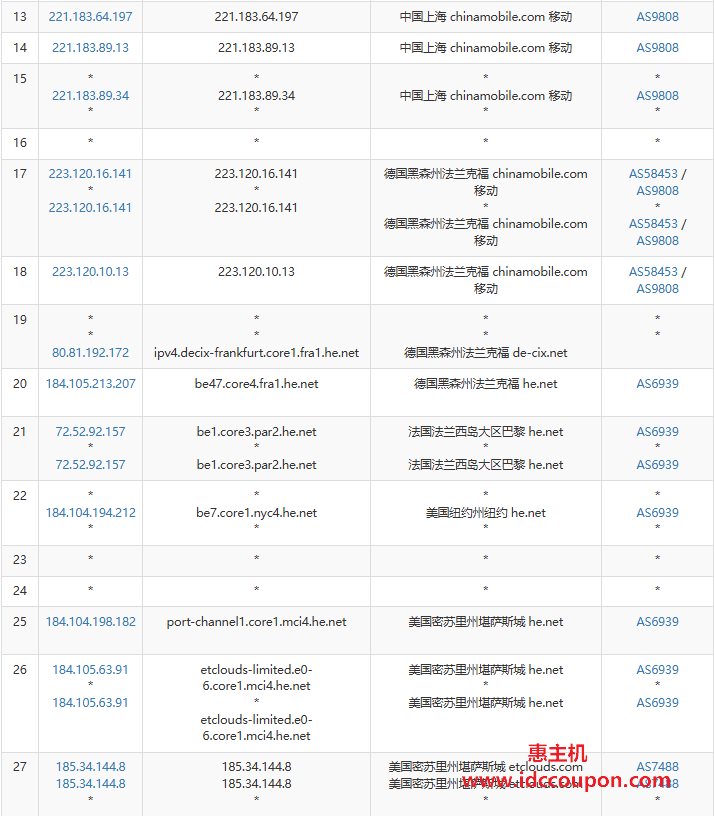Select the hop 25 location '美国密苏里州堪萨斯城 he.net'
714x816 pixels.
[x=486, y=622]
